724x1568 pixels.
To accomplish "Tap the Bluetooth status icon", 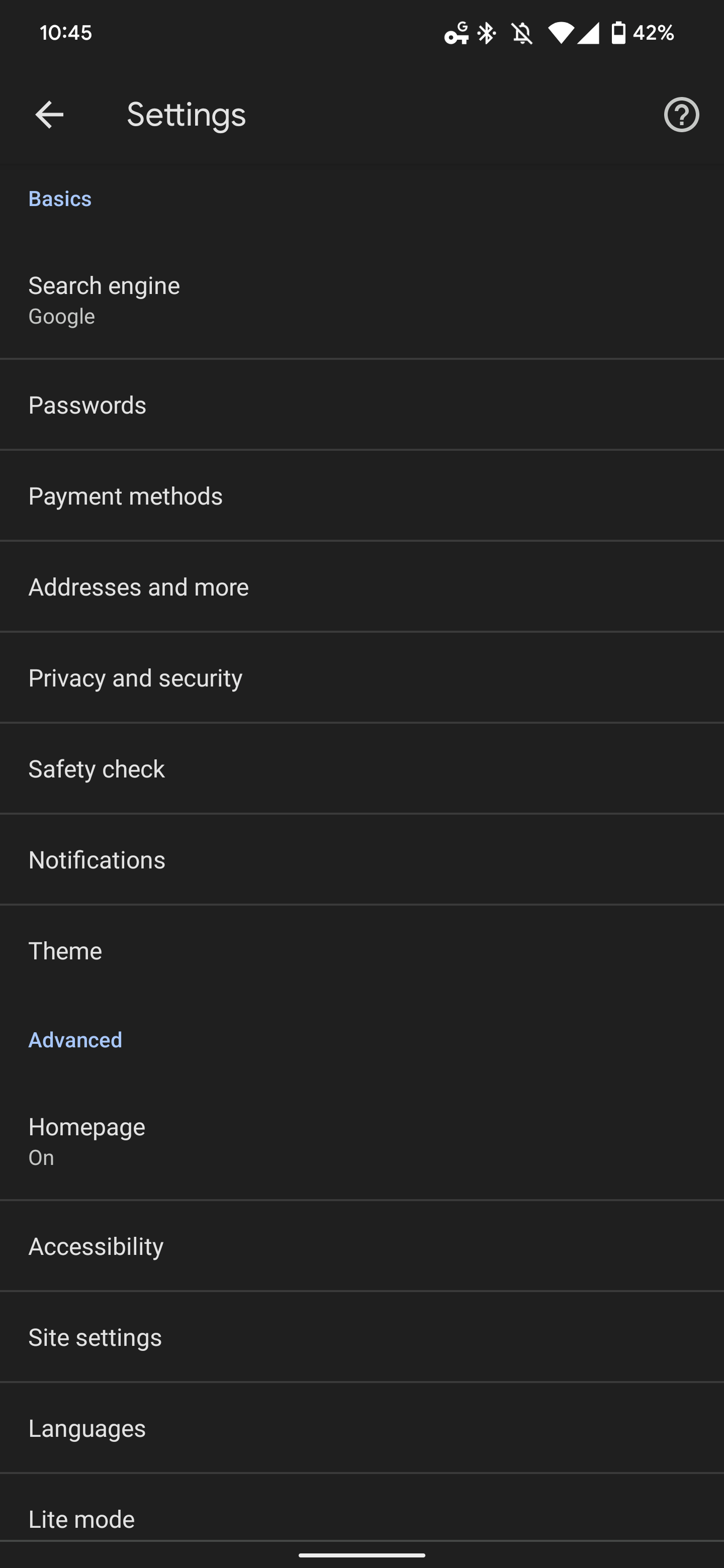I will pos(487,33).
